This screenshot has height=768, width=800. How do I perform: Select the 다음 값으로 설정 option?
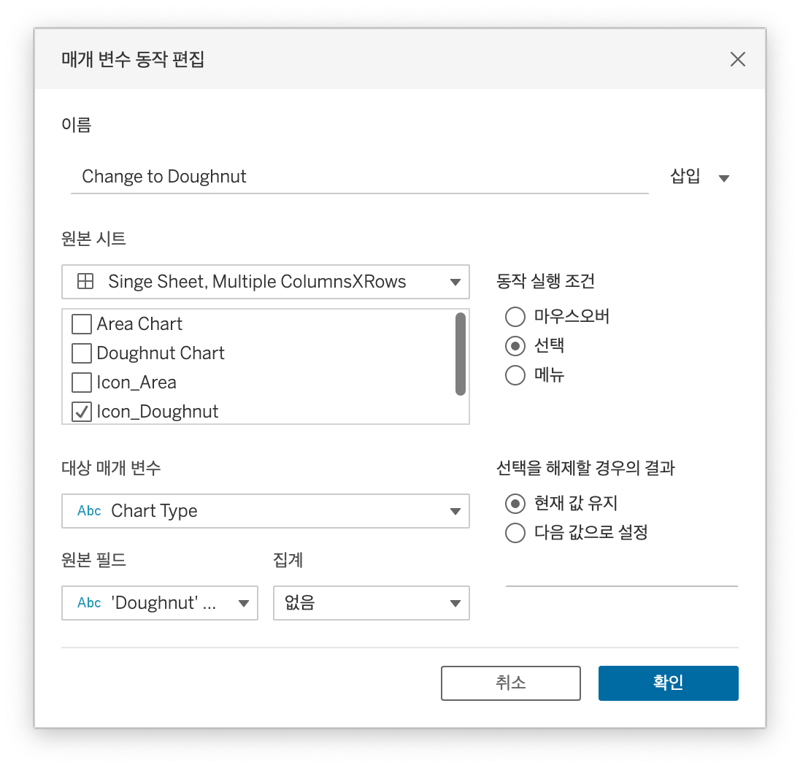pyautogui.click(x=515, y=533)
